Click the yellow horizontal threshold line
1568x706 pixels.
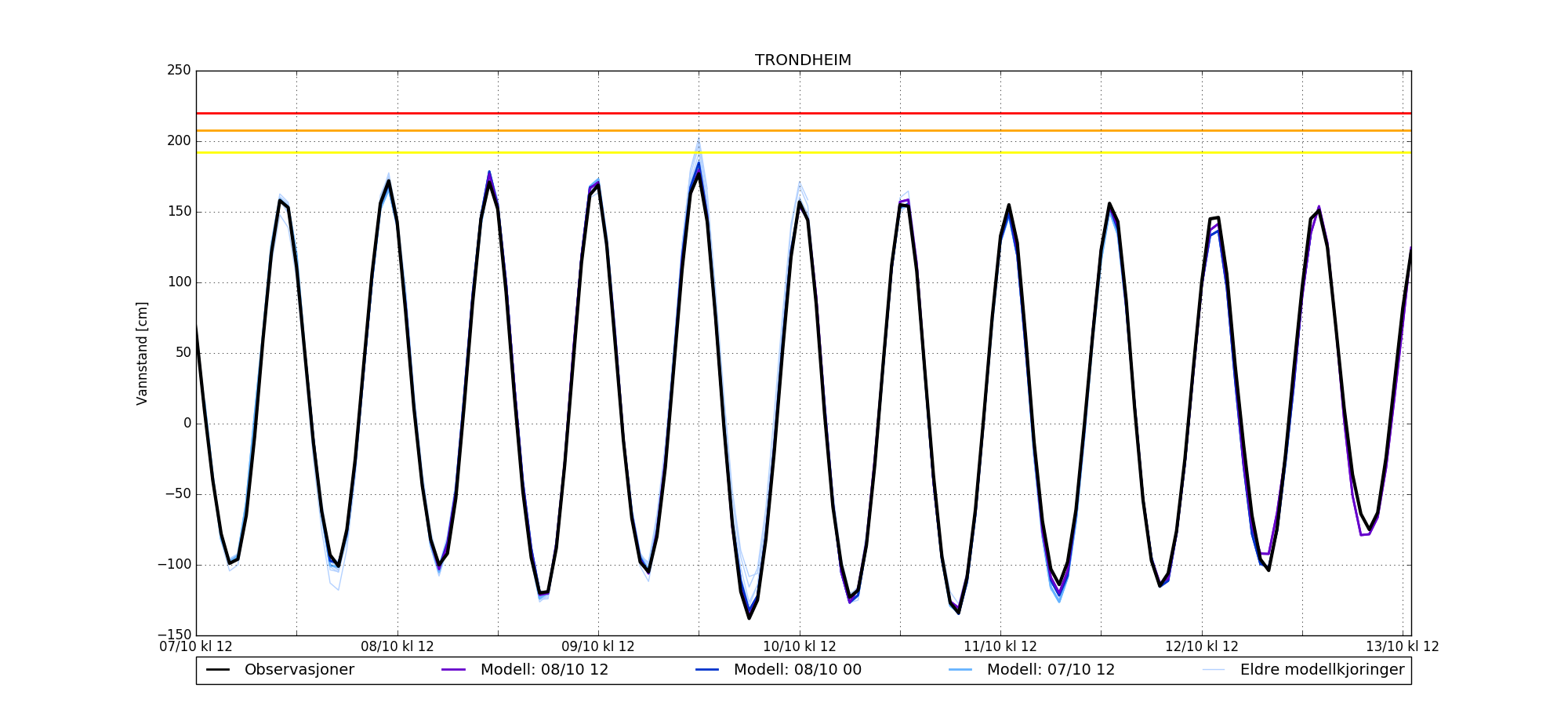pyautogui.click(x=804, y=152)
